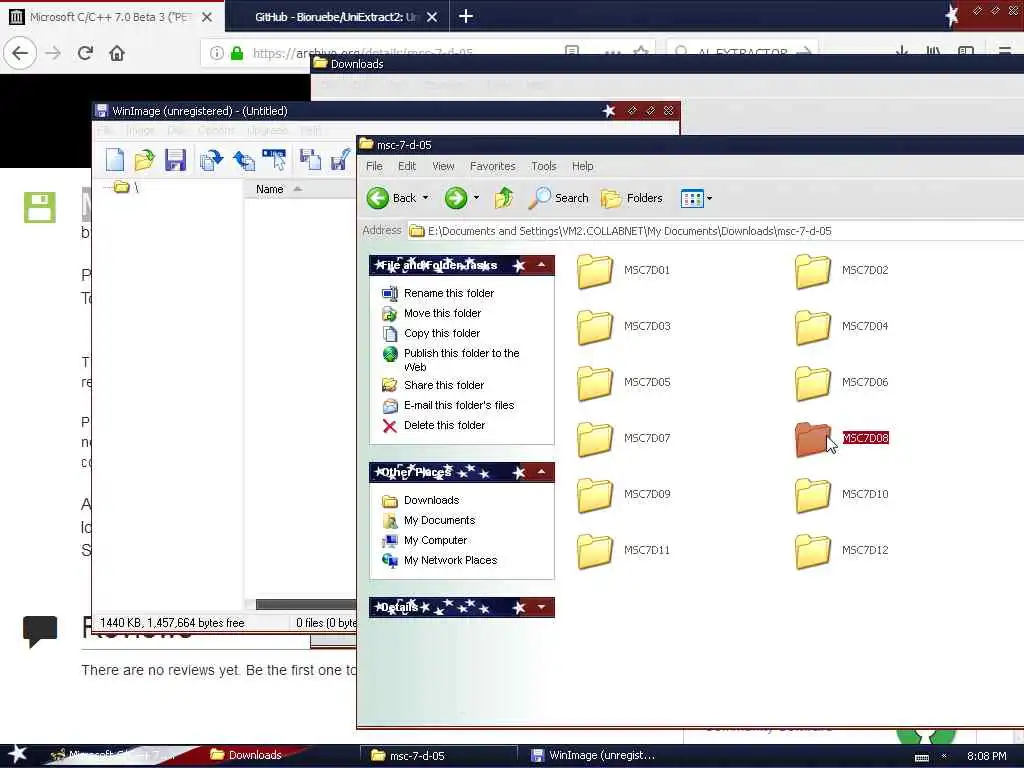The width and height of the screenshot is (1024, 768).
Task: Click Move this folder
Action: pyautogui.click(x=442, y=313)
